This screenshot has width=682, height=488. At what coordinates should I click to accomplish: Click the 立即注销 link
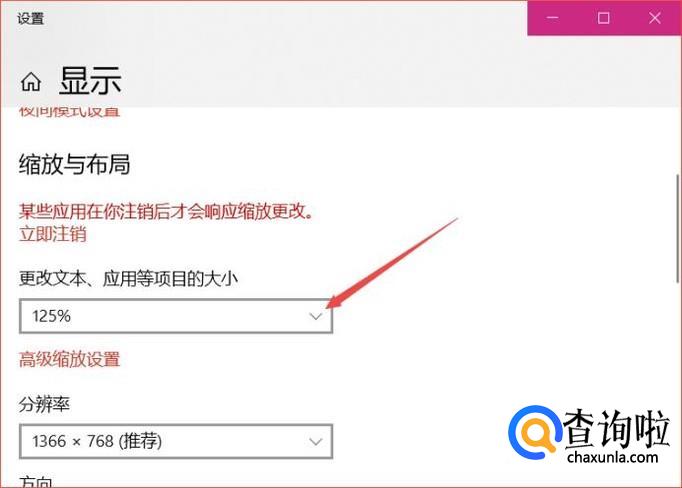(53, 234)
